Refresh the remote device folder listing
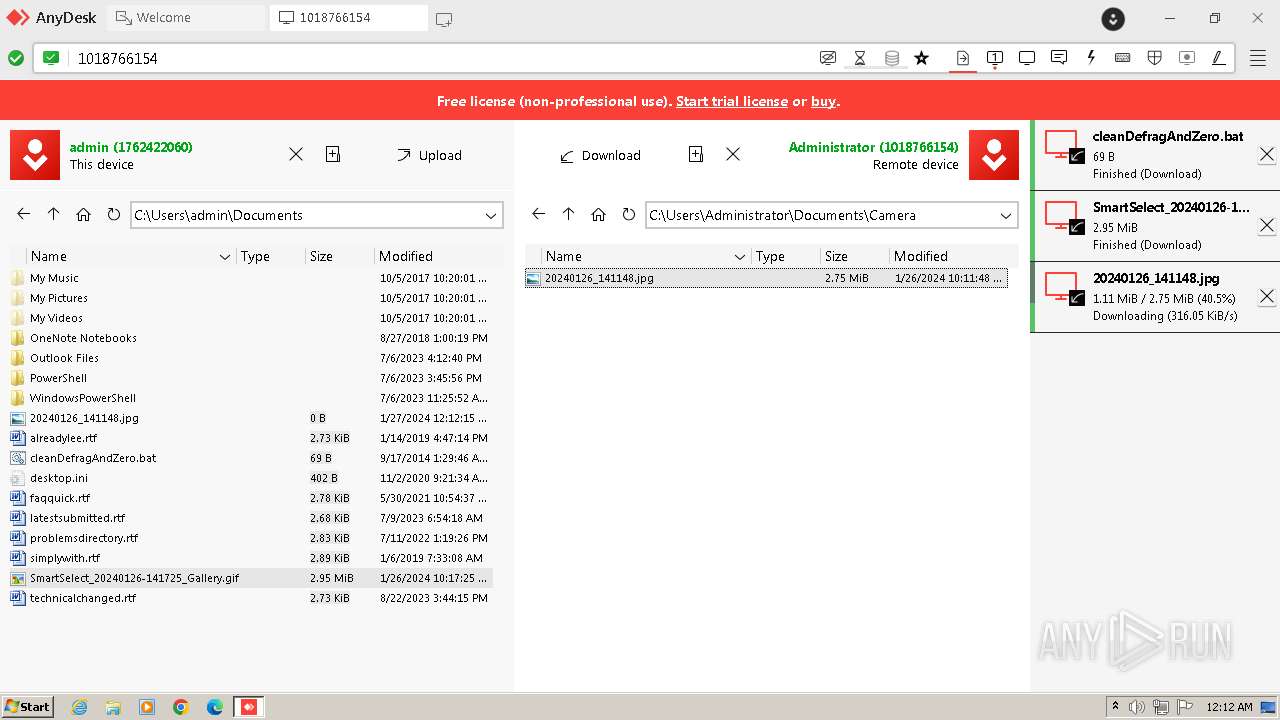This screenshot has height=720, width=1280. [x=628, y=214]
